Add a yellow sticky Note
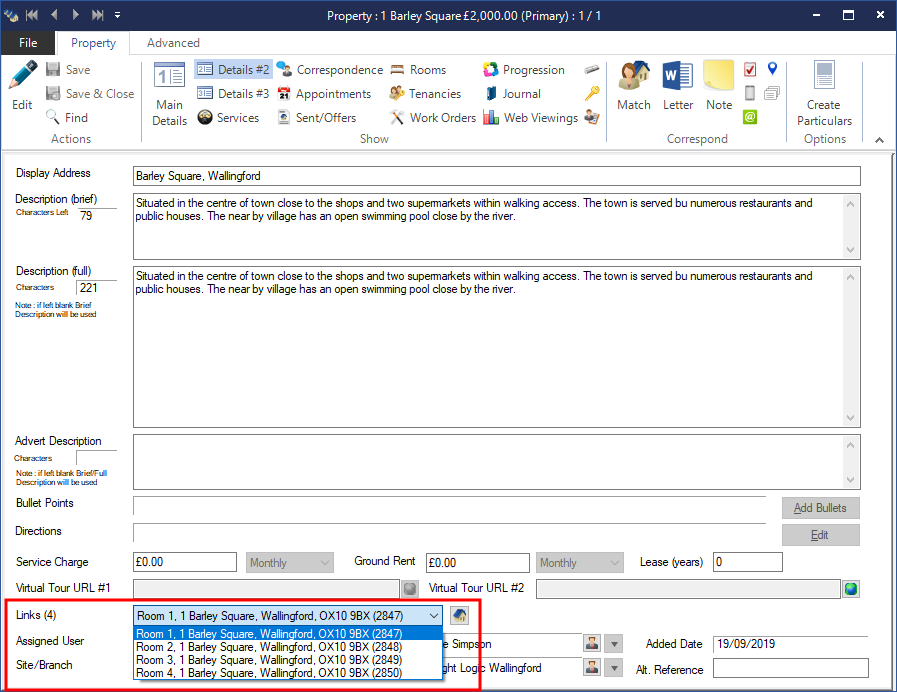 (x=719, y=86)
